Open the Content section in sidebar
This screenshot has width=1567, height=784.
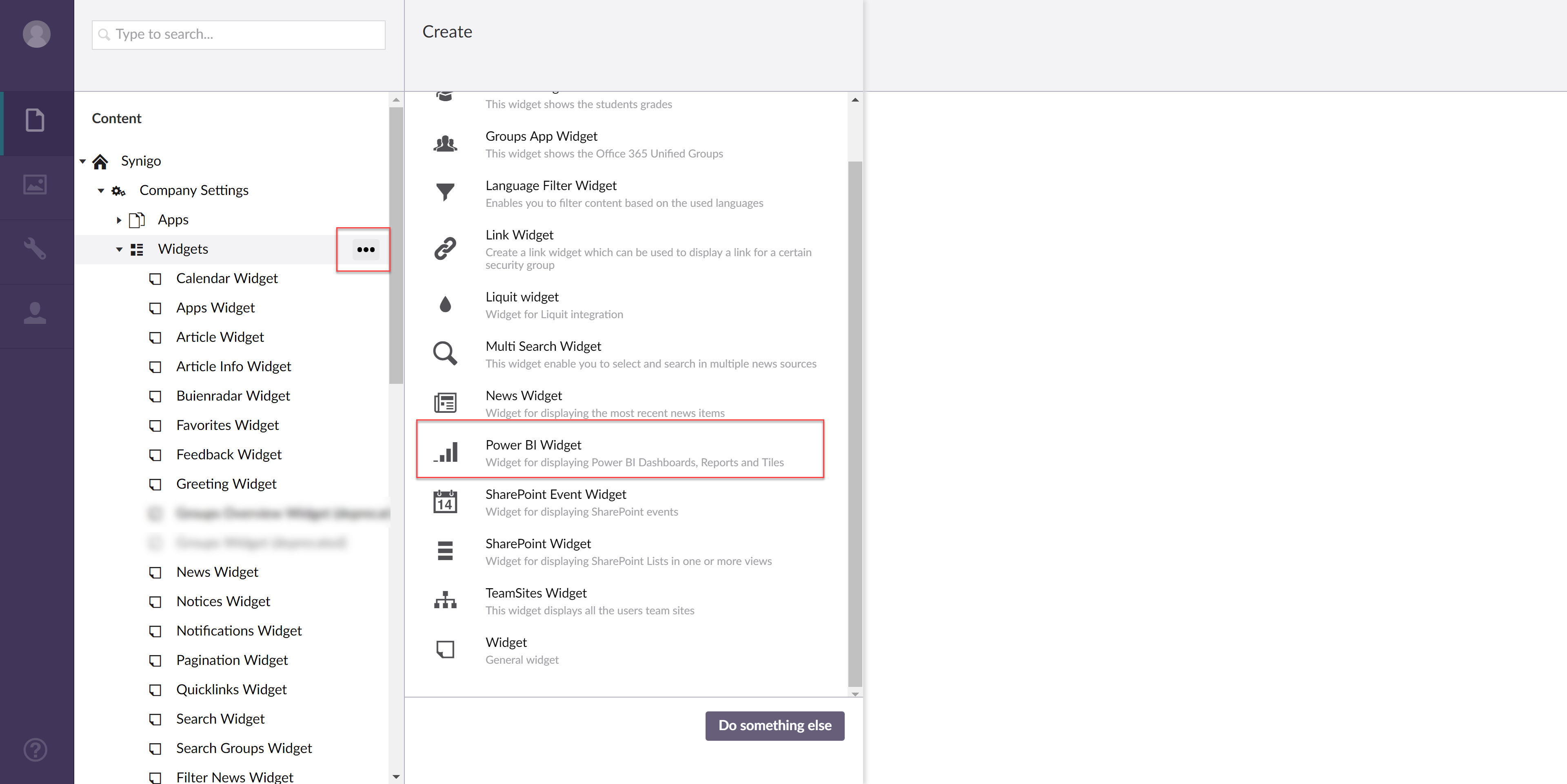point(35,120)
